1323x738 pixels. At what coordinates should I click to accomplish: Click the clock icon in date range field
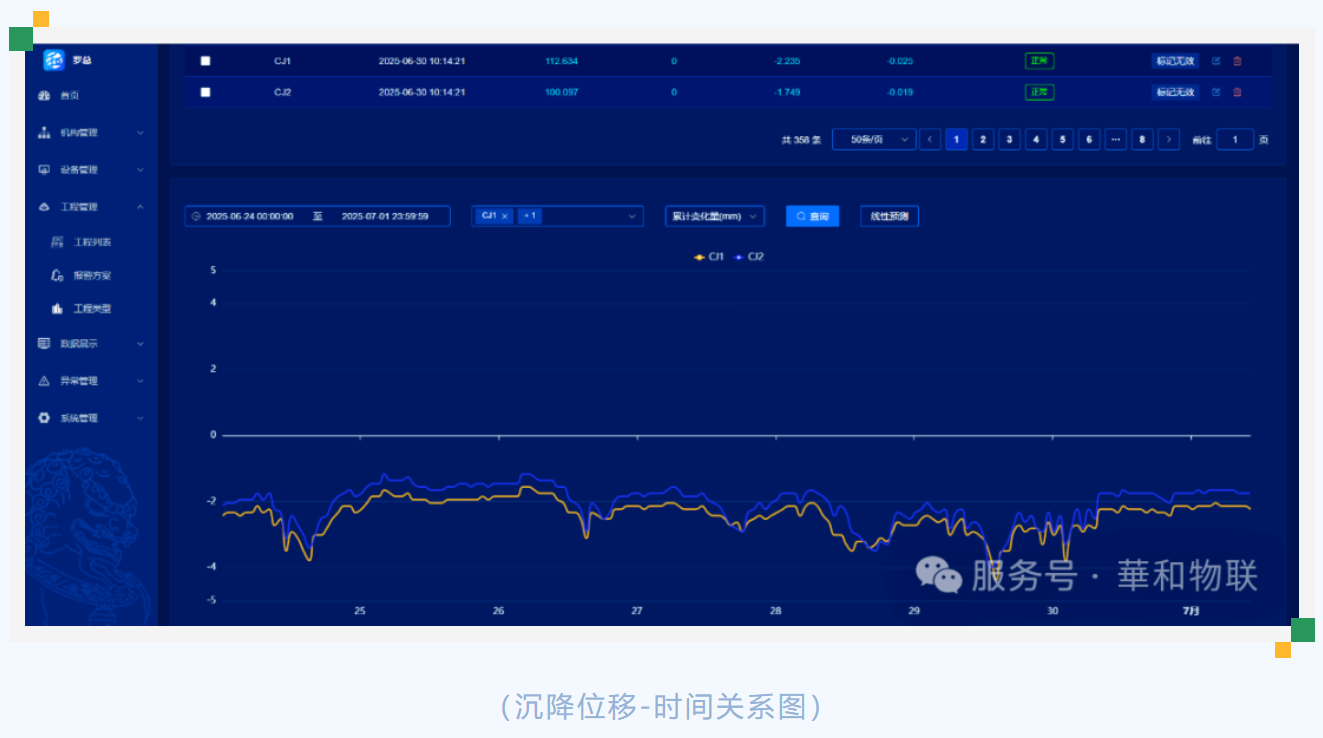tap(196, 216)
